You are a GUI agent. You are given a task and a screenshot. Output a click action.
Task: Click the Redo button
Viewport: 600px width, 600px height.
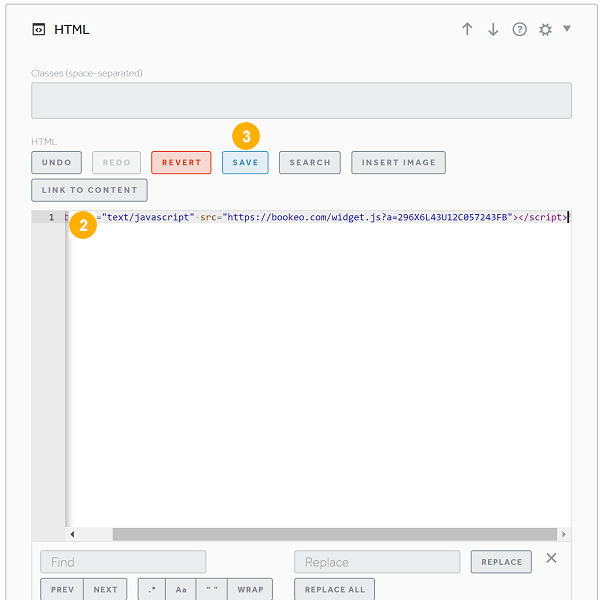pos(116,162)
